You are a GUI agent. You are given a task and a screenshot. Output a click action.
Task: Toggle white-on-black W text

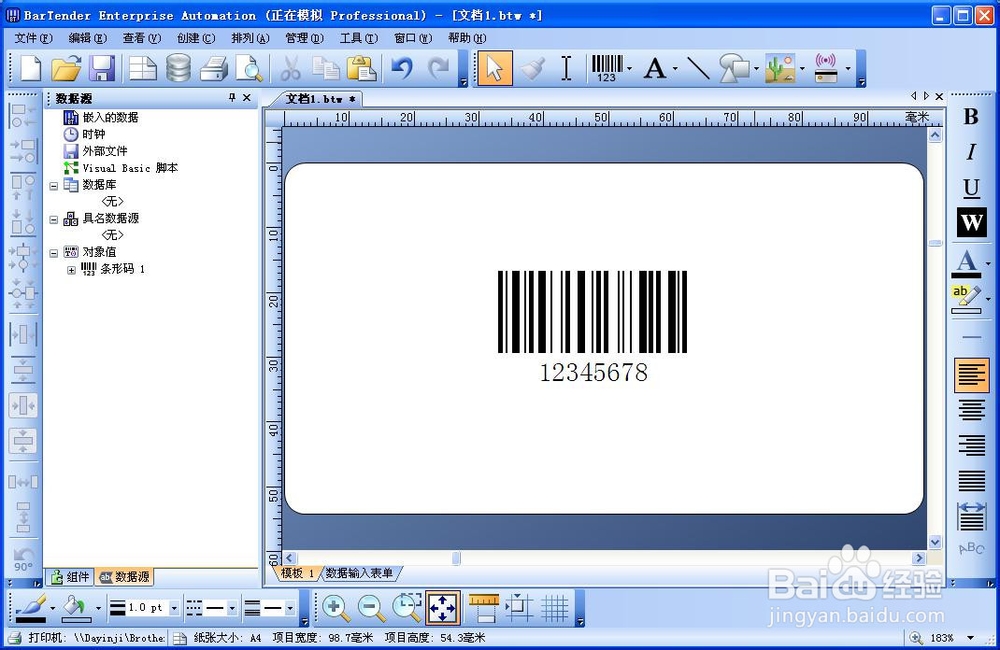[x=971, y=223]
